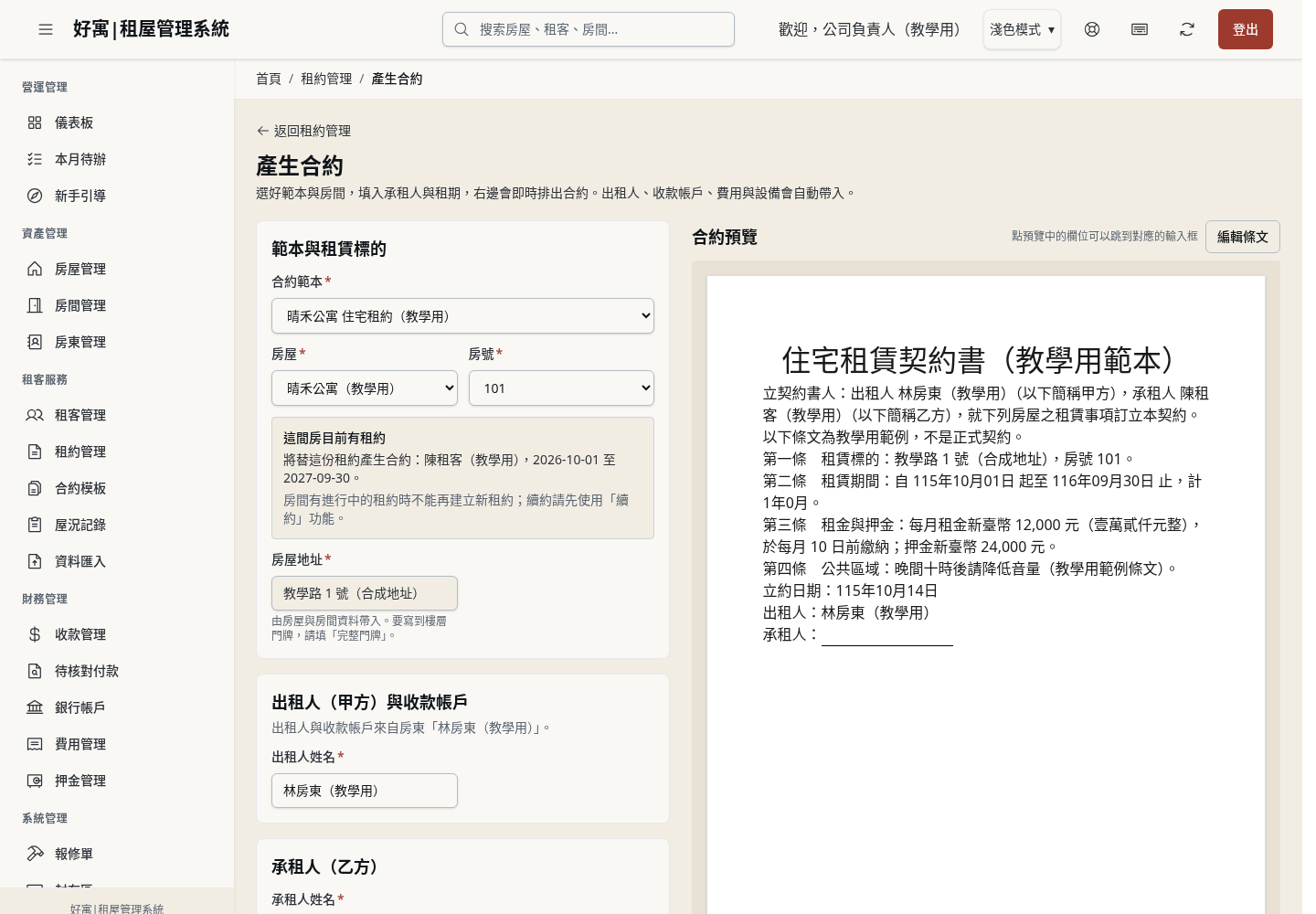The height and width of the screenshot is (914, 1316).
Task: Open 新手引導 compass icon in sidebar
Action: [35, 196]
